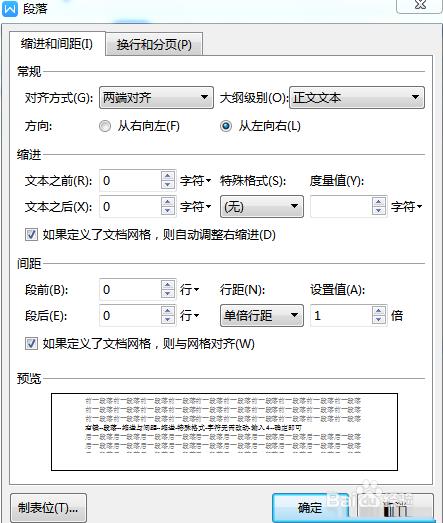Increase 文本之后 value with up arrow
The image size is (443, 523).
tap(168, 202)
